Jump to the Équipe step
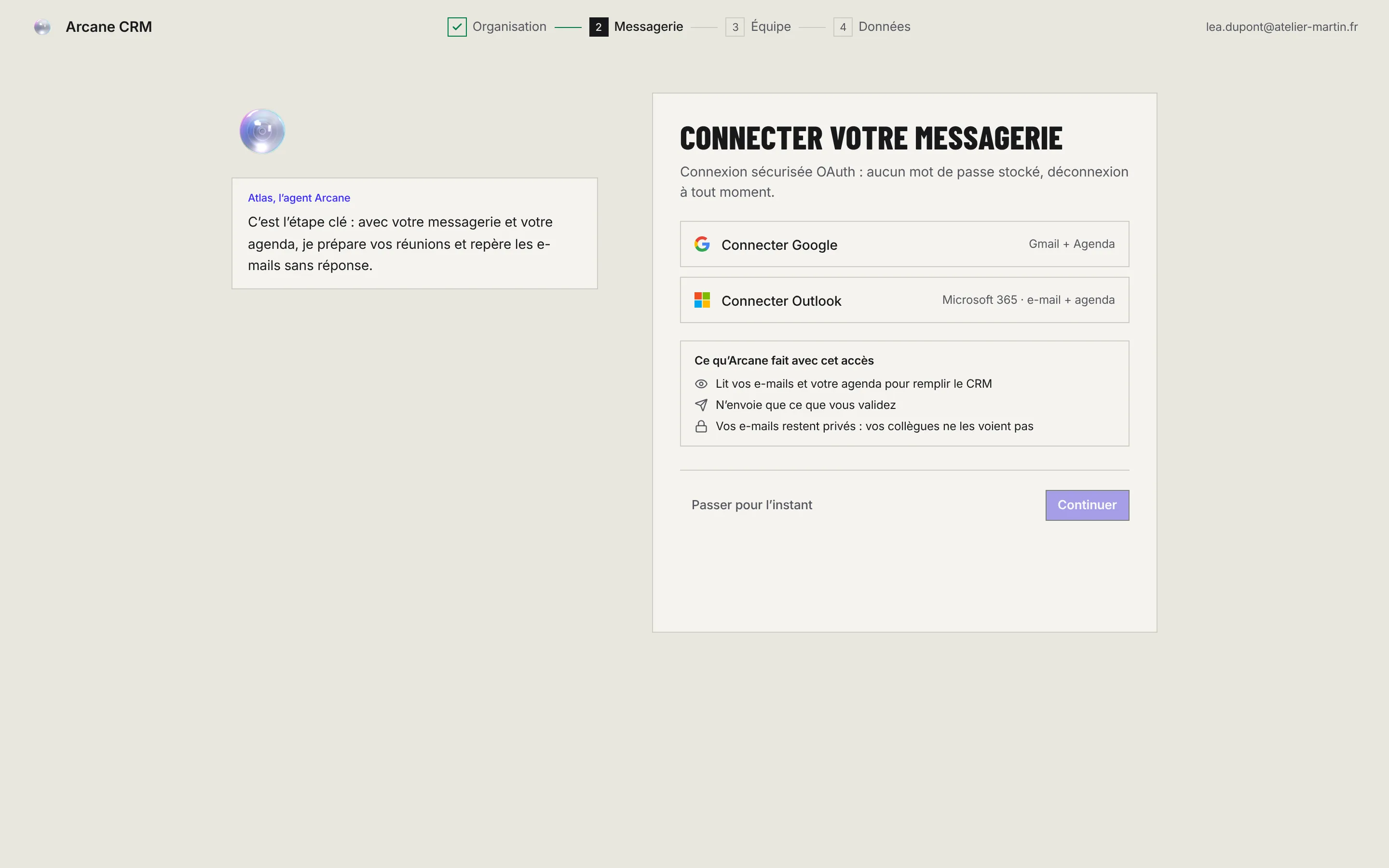Viewport: 1389px width, 868px height. [x=758, y=27]
